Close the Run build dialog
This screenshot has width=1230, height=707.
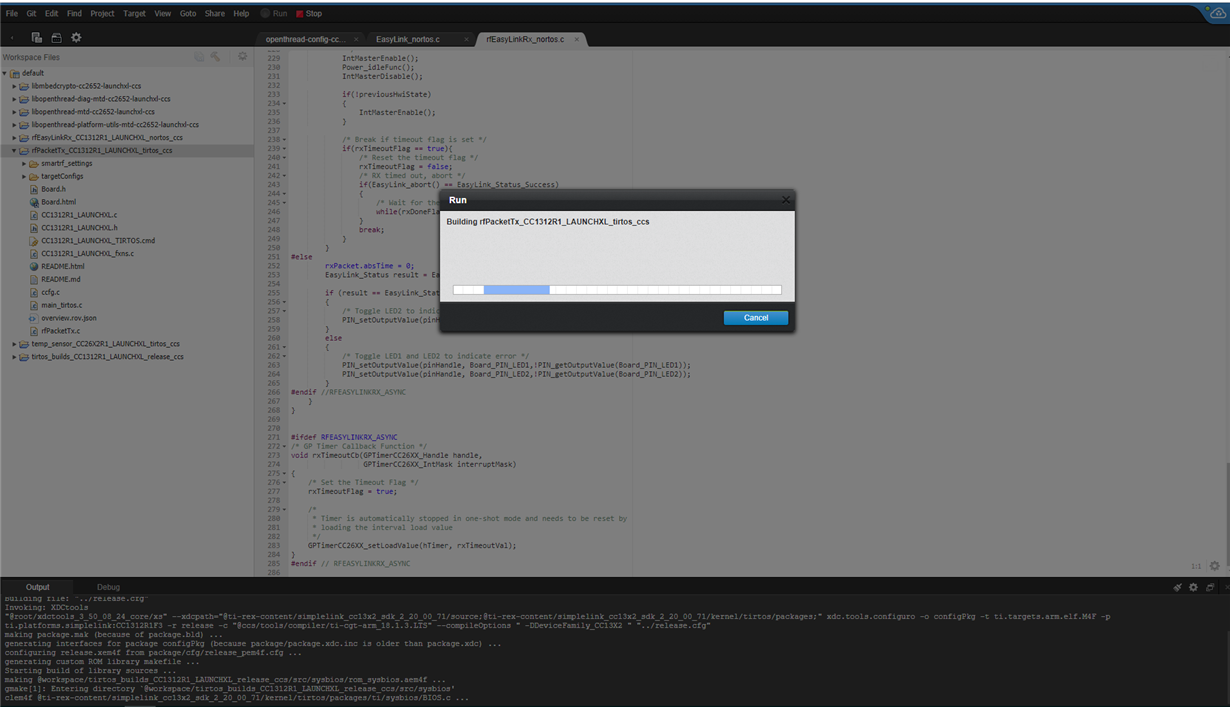[x=785, y=200]
